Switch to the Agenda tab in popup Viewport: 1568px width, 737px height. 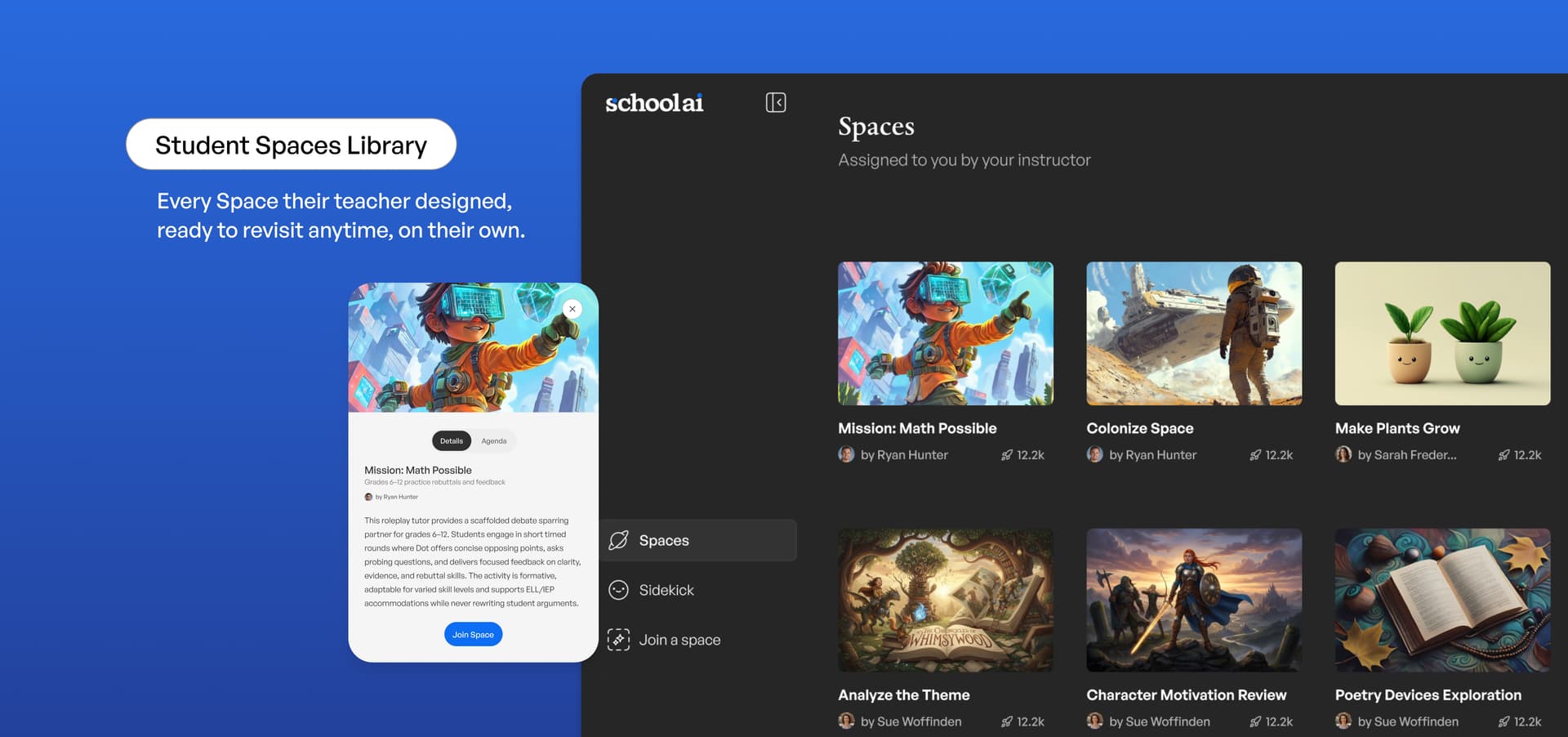tap(494, 441)
